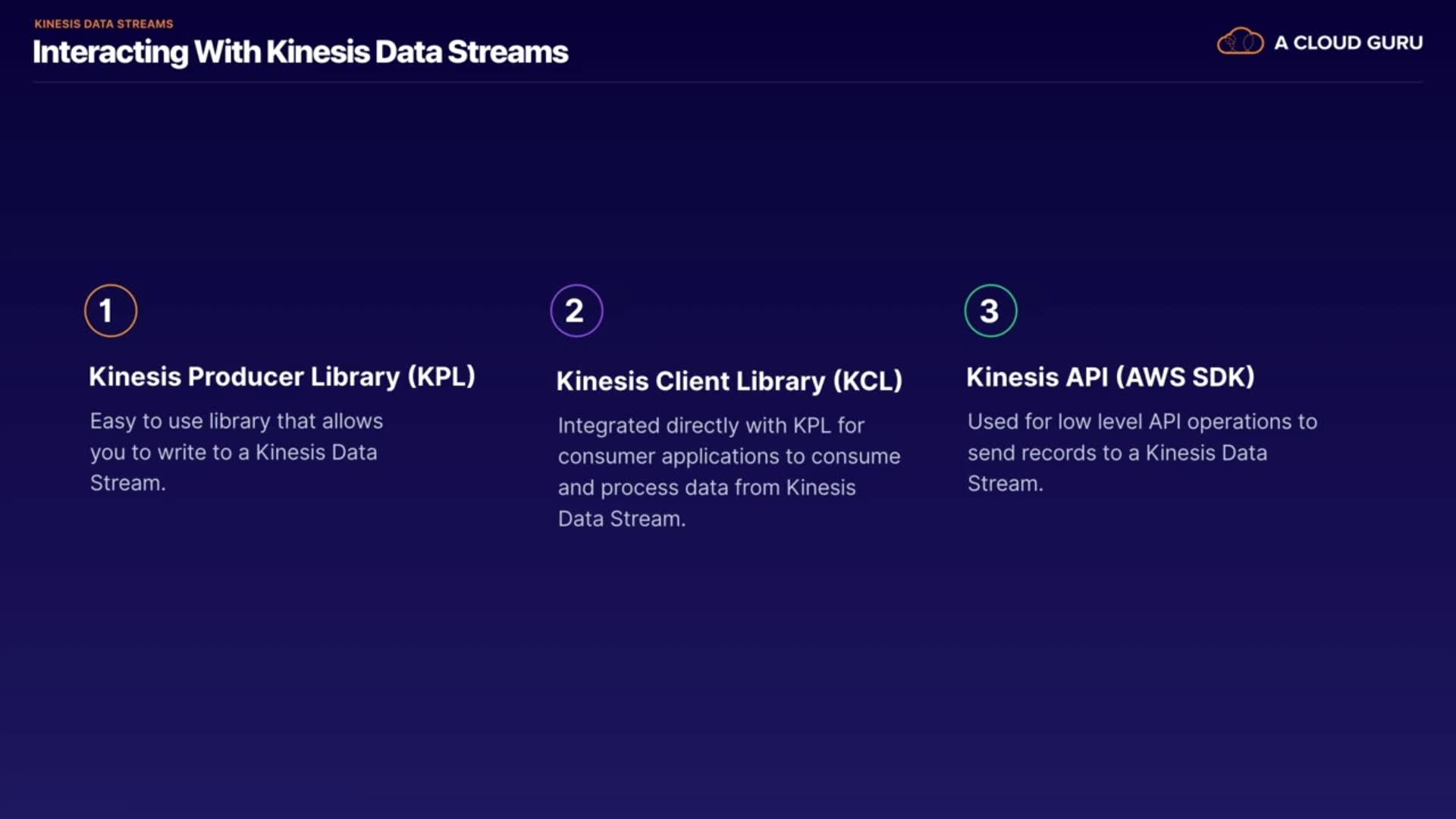Click the Interacting With Kinesis Data Streams title
This screenshot has height=819, width=1456.
300,52
